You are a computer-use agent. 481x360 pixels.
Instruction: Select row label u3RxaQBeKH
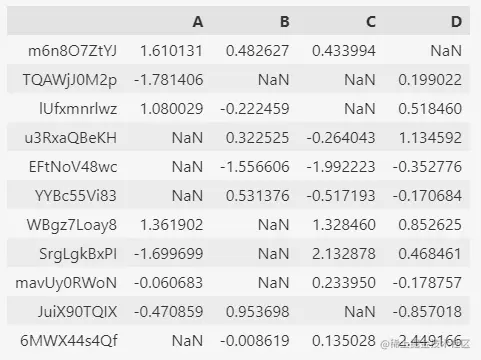click(x=71, y=138)
